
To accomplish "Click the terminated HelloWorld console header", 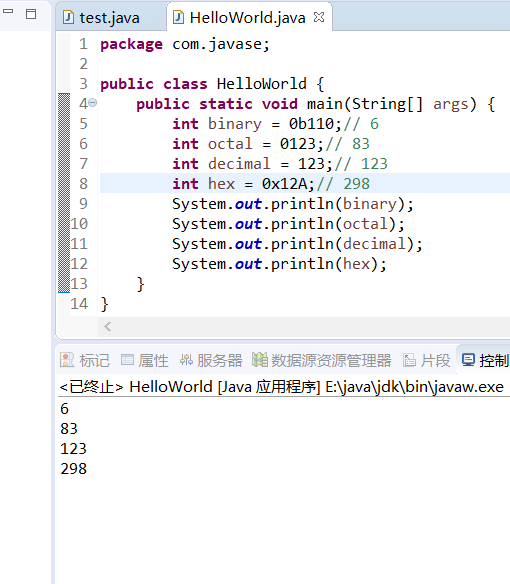I will pyautogui.click(x=282, y=387).
